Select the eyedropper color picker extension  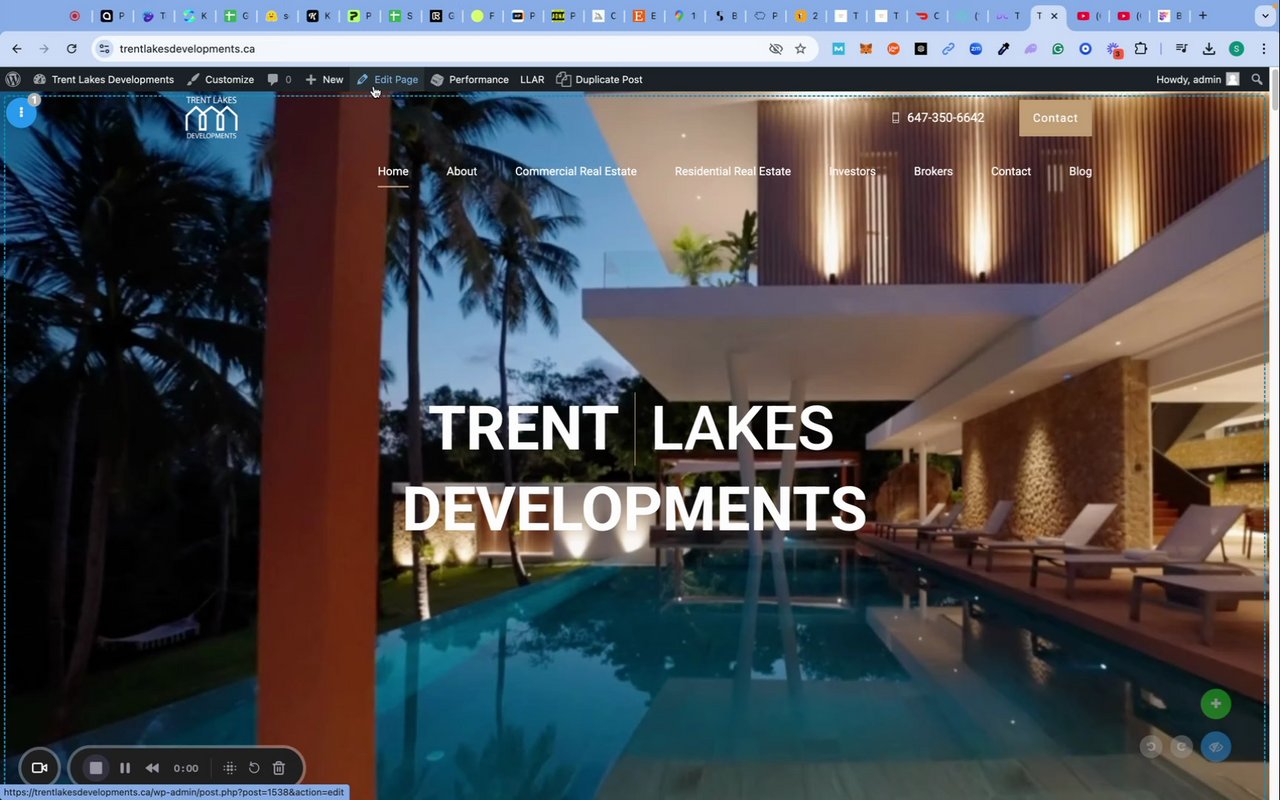pyautogui.click(x=1003, y=48)
